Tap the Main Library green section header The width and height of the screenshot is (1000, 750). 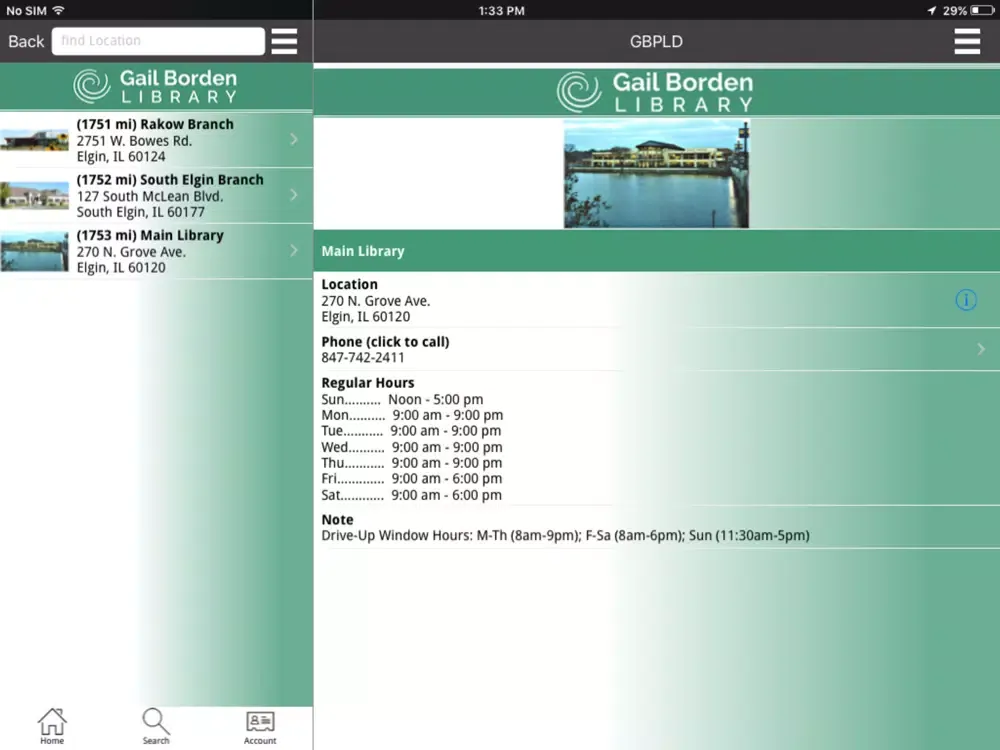[x=656, y=251]
